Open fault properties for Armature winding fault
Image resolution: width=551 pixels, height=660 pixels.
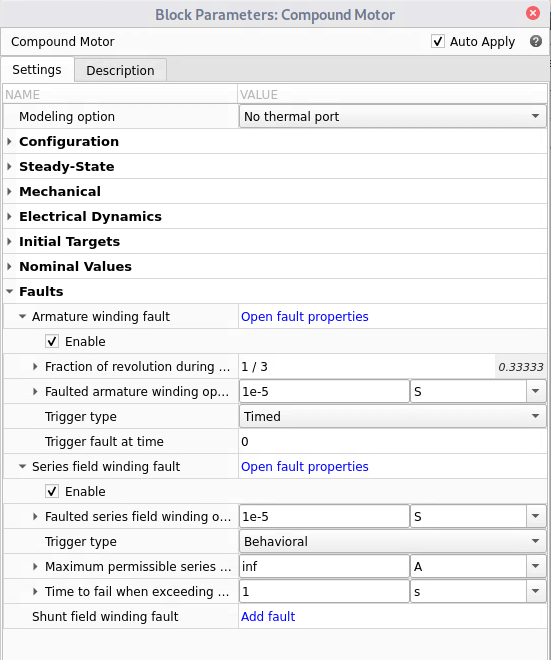coord(304,317)
